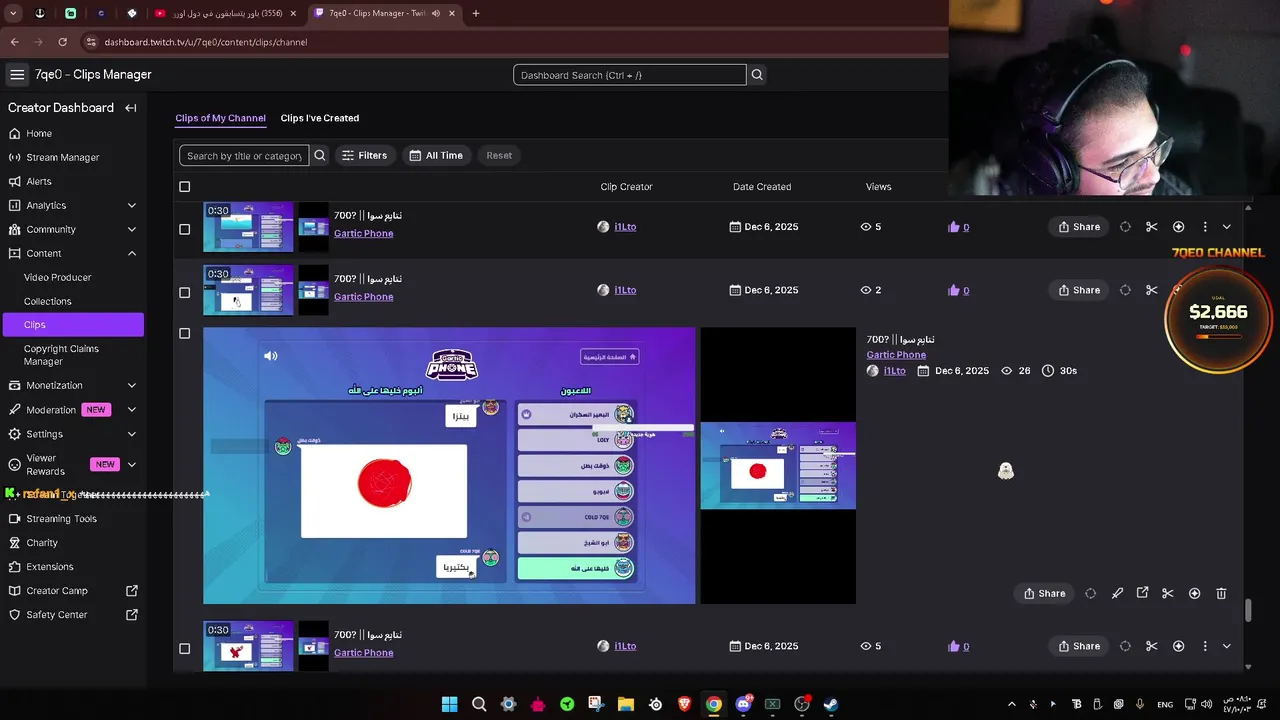The image size is (1280, 720).
Task: Click the Reset filters button
Action: tap(499, 155)
